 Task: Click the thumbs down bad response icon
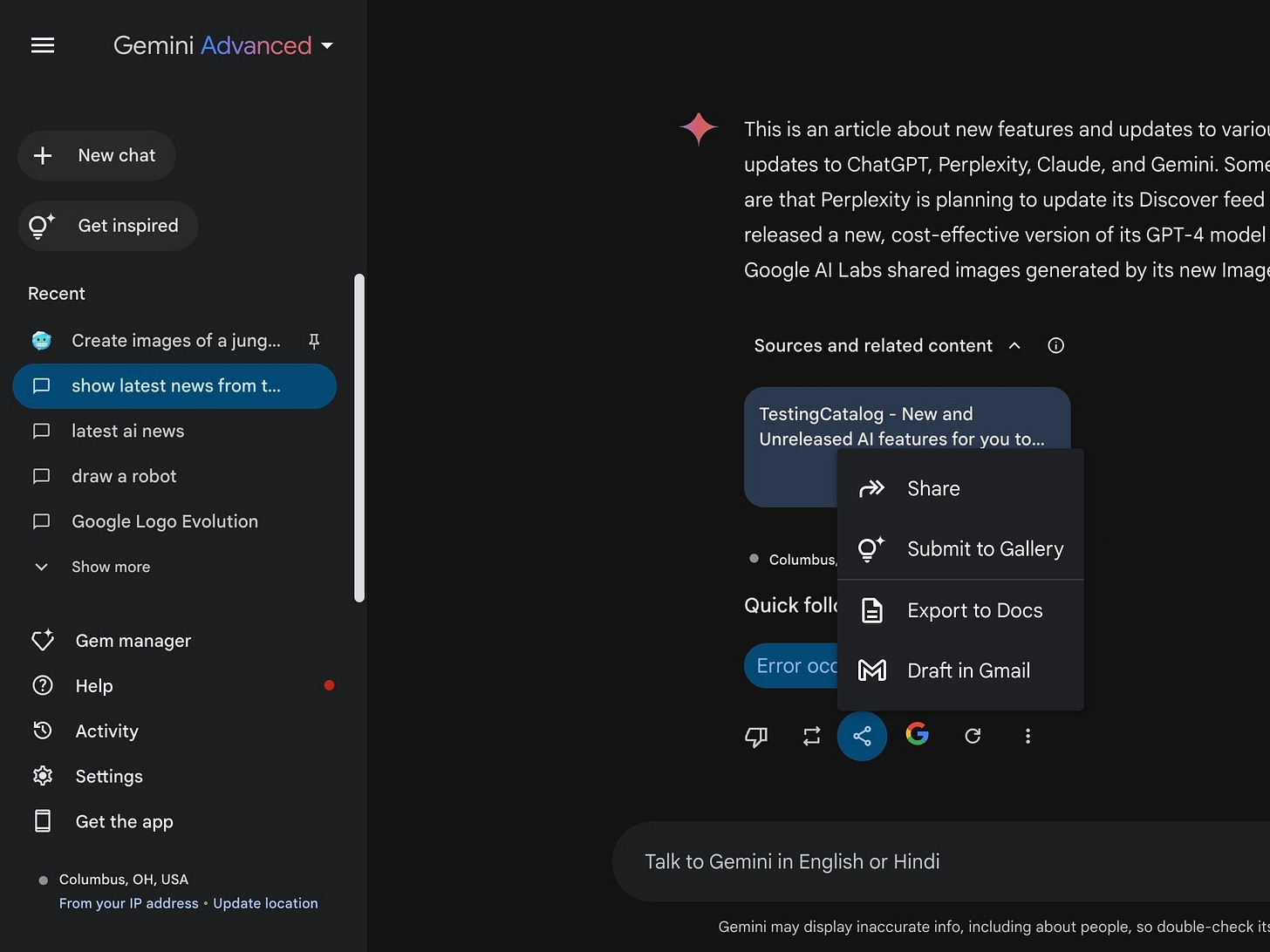pyautogui.click(x=756, y=737)
